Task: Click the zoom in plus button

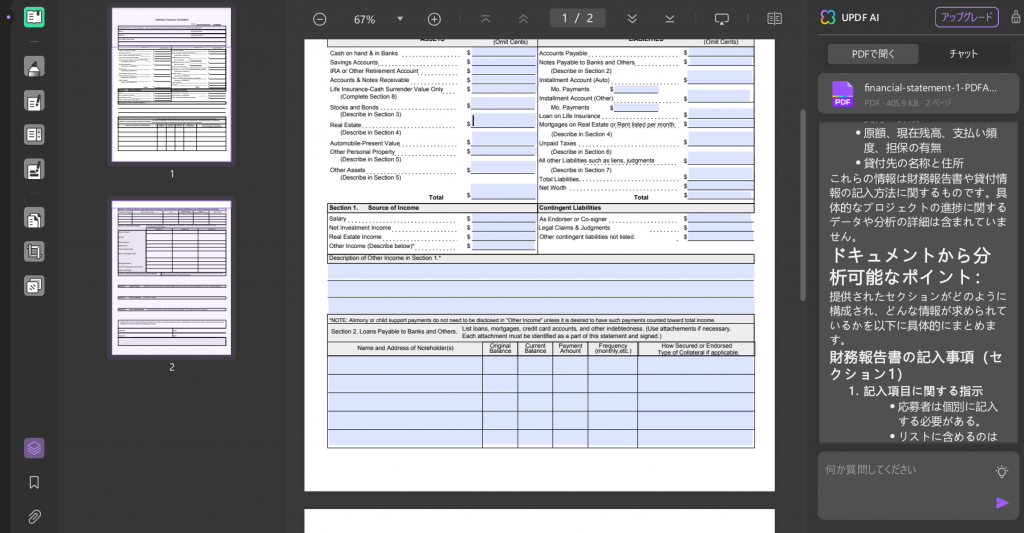Action: [434, 19]
